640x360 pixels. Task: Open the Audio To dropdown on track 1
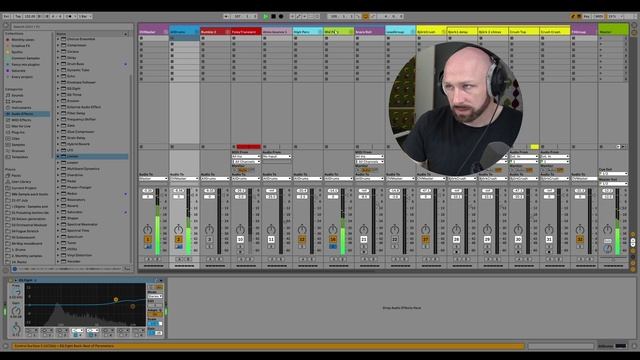click(x=153, y=179)
